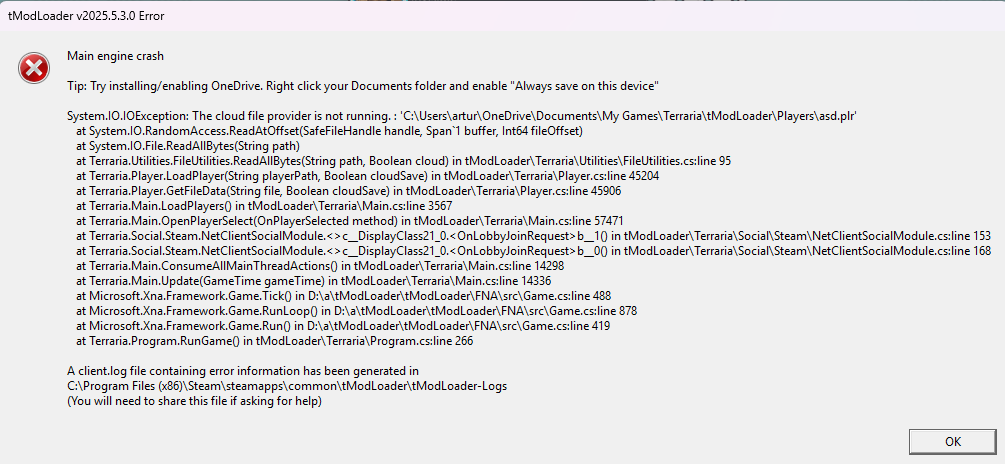Click the 'You will need to share this file' note
1005x464 pixels.
[x=194, y=402]
